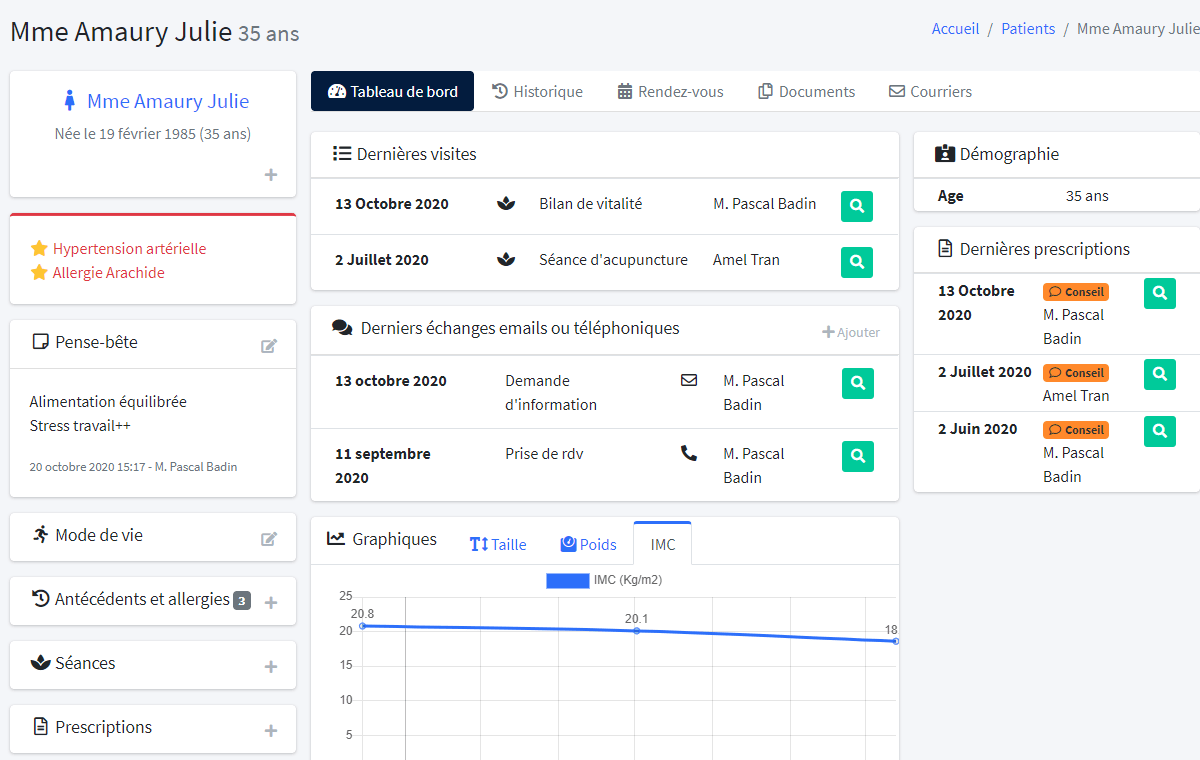Click 'Née le 19 février 1985 (35 ans)' text
Viewport: 1200px width, 760px height.
(x=153, y=133)
